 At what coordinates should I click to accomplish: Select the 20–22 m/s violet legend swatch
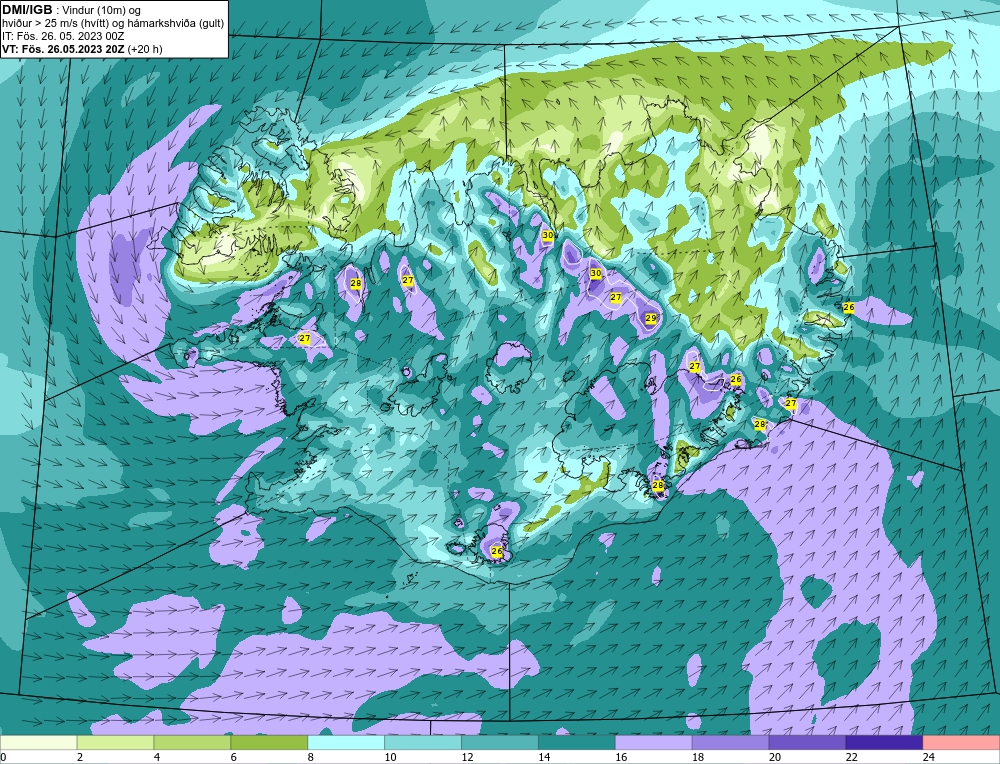(807, 743)
